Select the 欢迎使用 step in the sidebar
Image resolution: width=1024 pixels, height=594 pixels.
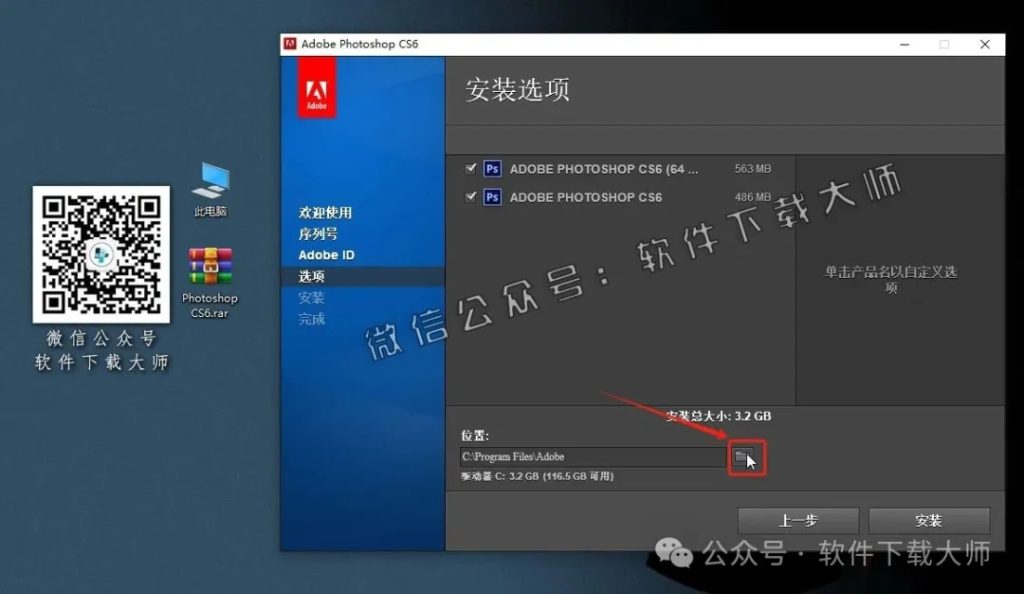[x=325, y=212]
